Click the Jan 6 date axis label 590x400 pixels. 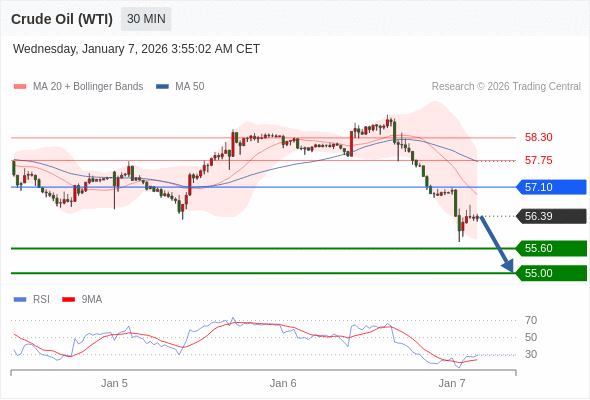pos(283,383)
